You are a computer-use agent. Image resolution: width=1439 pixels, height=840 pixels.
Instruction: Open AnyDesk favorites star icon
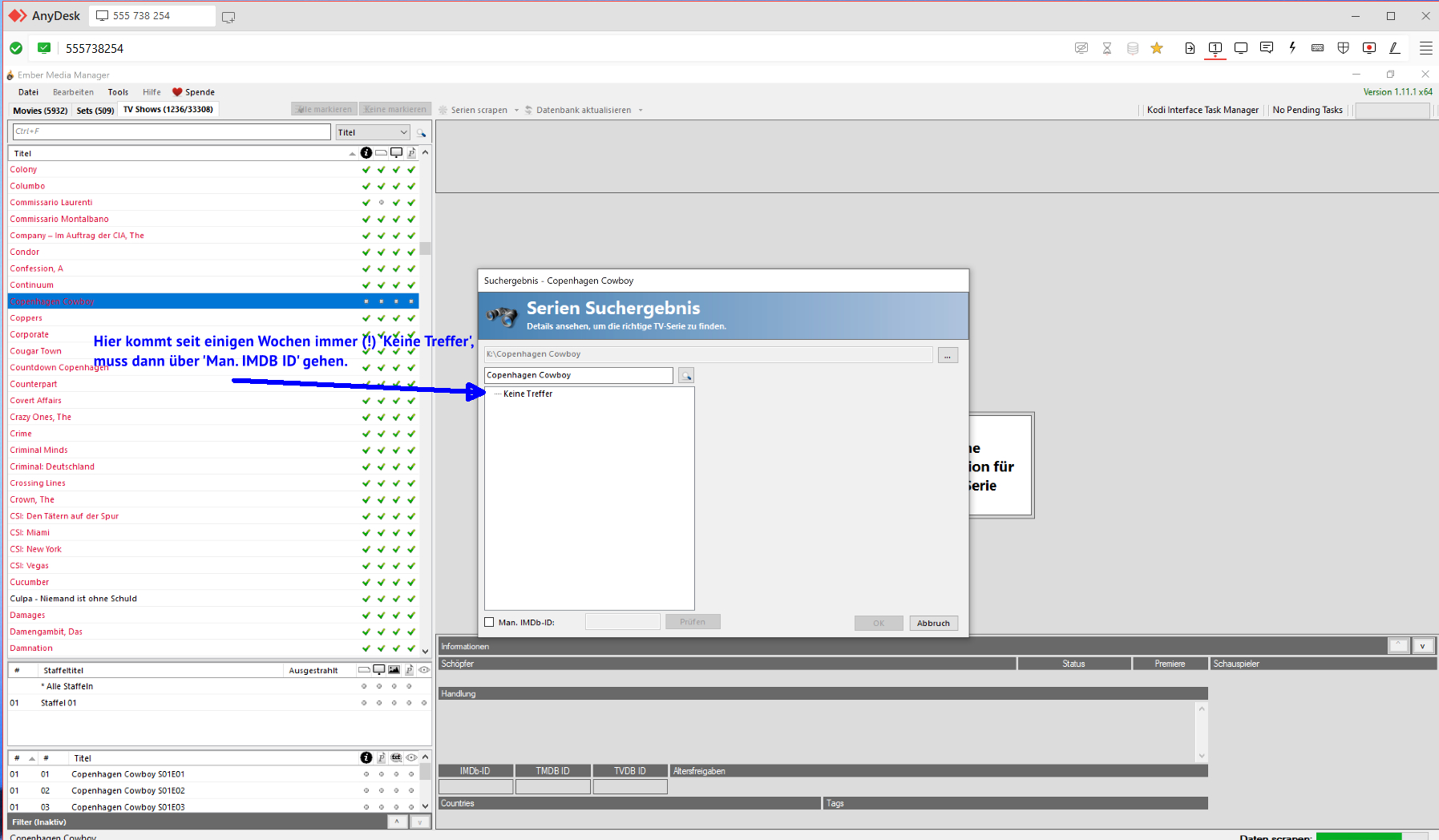(x=1157, y=48)
